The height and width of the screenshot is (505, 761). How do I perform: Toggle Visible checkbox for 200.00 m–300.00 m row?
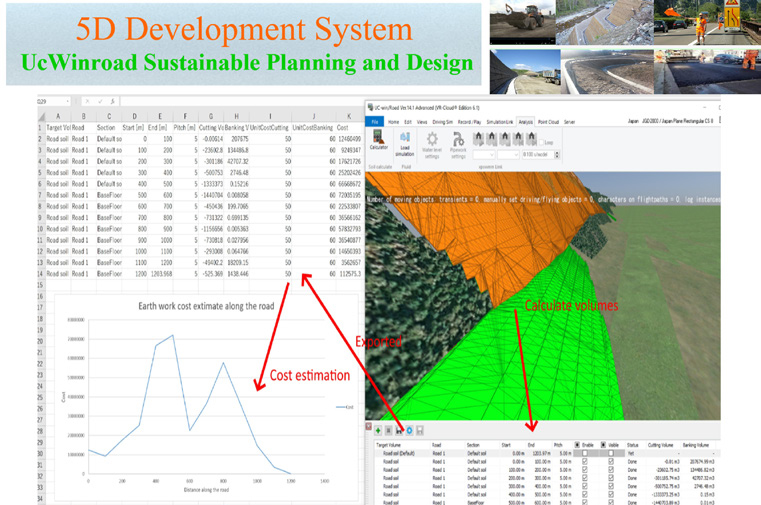611,478
